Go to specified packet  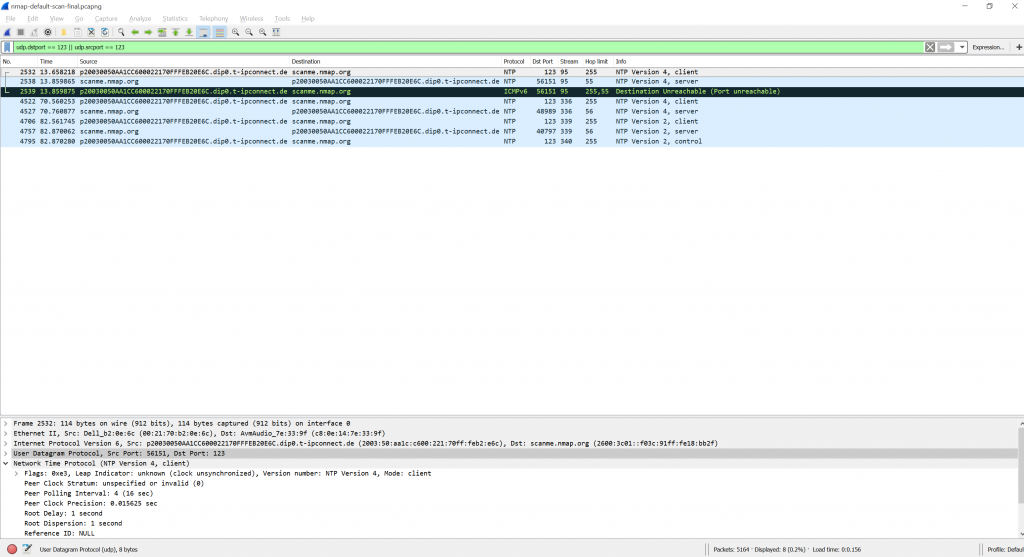pyautogui.click(x=162, y=32)
